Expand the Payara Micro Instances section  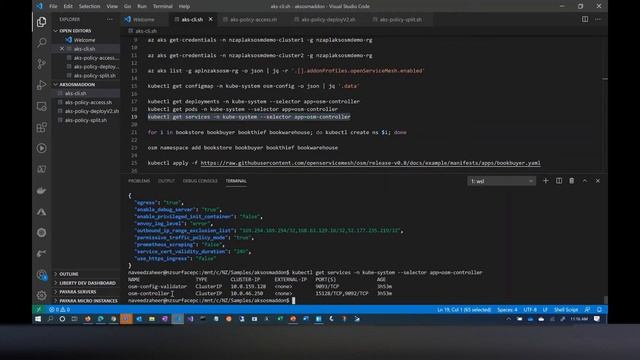coord(88,301)
